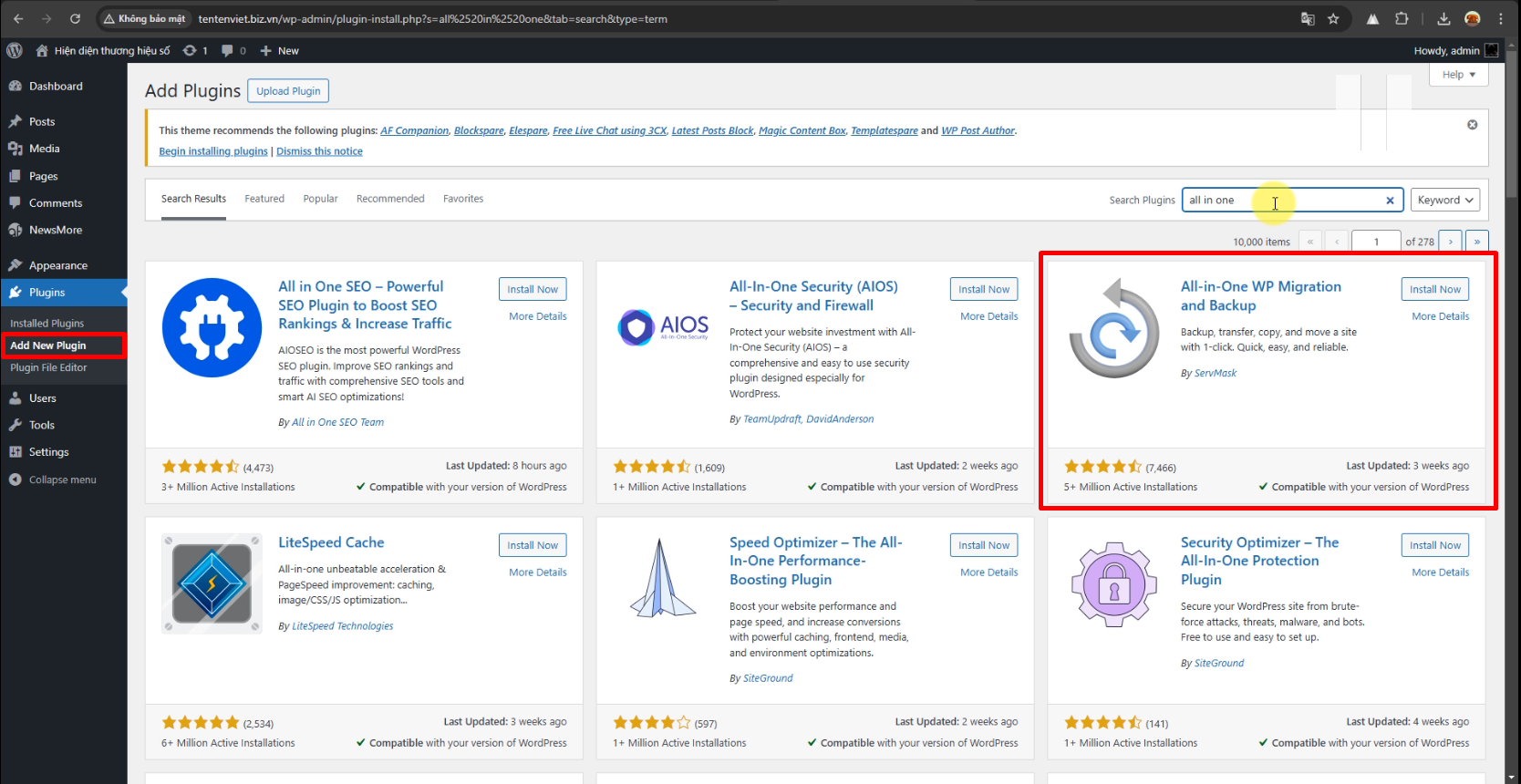Image resolution: width=1521 pixels, height=784 pixels.
Task: Open Plugins menu in the sidebar
Action: pos(64,293)
